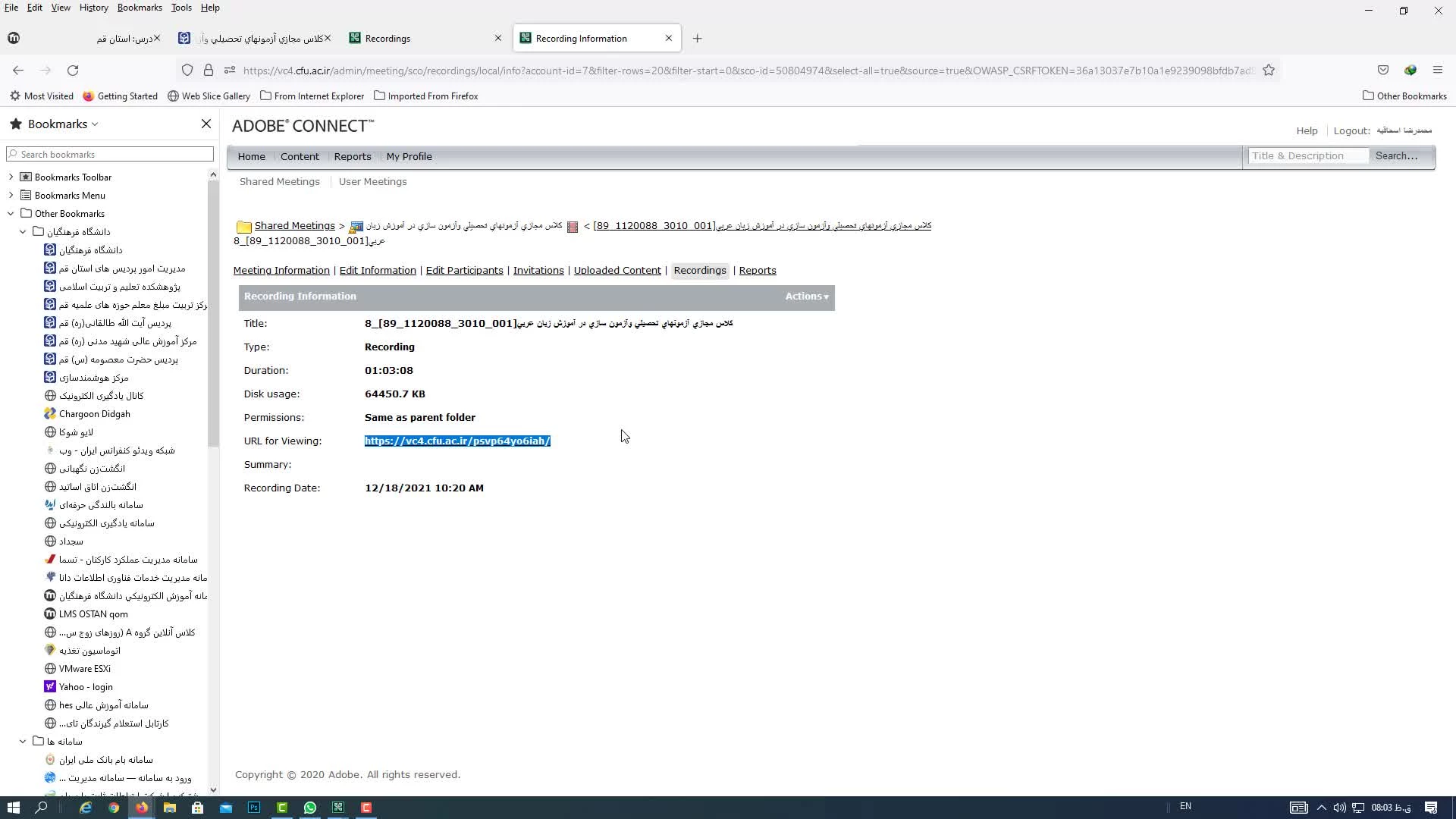Click the Search bookmarks field

click(110, 155)
